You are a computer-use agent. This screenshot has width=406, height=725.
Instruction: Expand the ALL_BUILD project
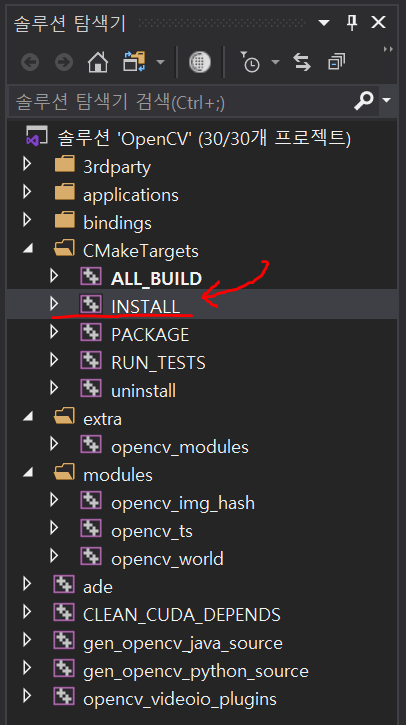[54, 276]
